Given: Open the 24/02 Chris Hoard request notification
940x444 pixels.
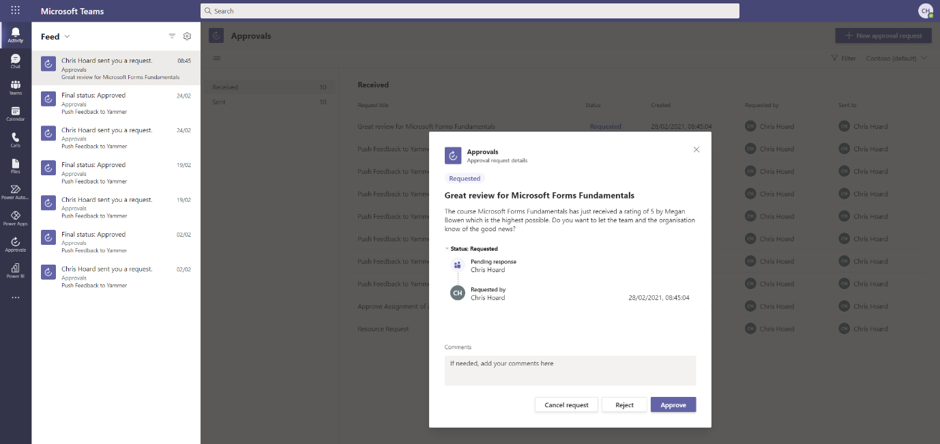Looking at the screenshot, I should pos(116,137).
